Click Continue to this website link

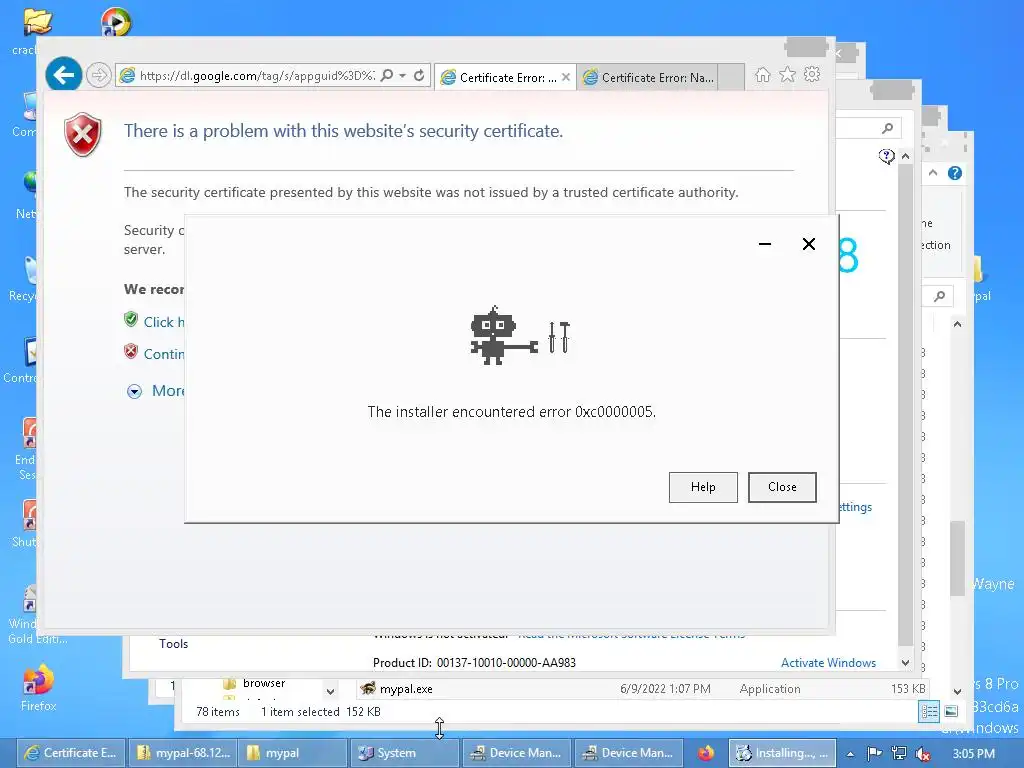pyautogui.click(x=163, y=354)
